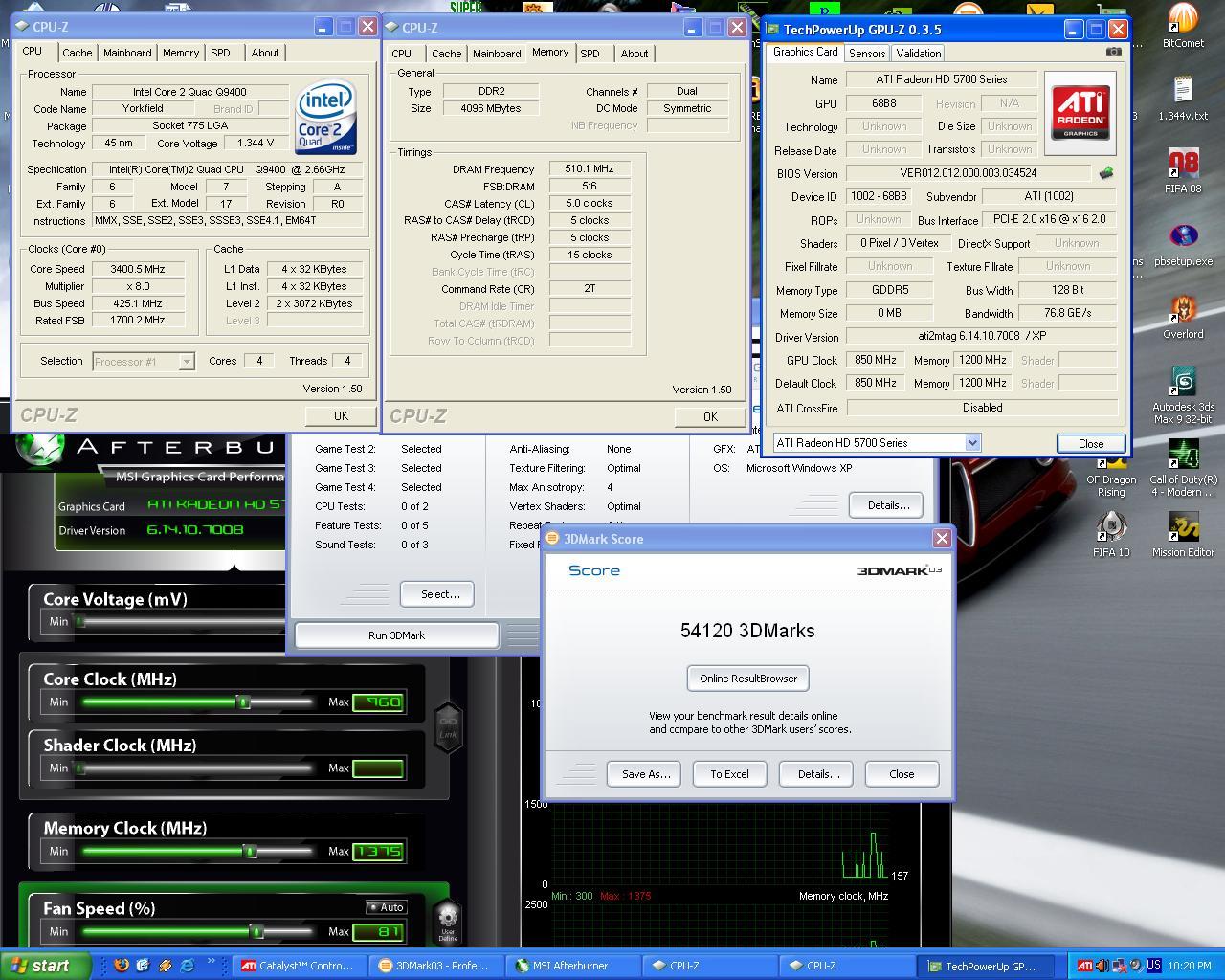Click the DRAM Frequency 510.1 MHz value
Screen dimensions: 1225x980
click(590, 168)
